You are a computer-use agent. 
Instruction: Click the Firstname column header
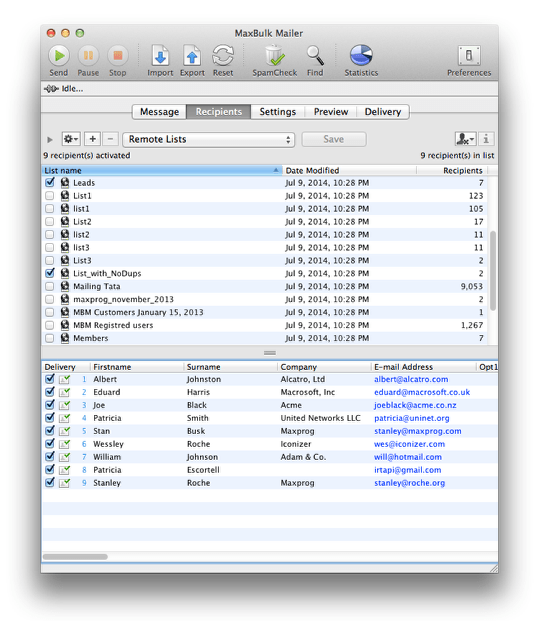tap(137, 367)
